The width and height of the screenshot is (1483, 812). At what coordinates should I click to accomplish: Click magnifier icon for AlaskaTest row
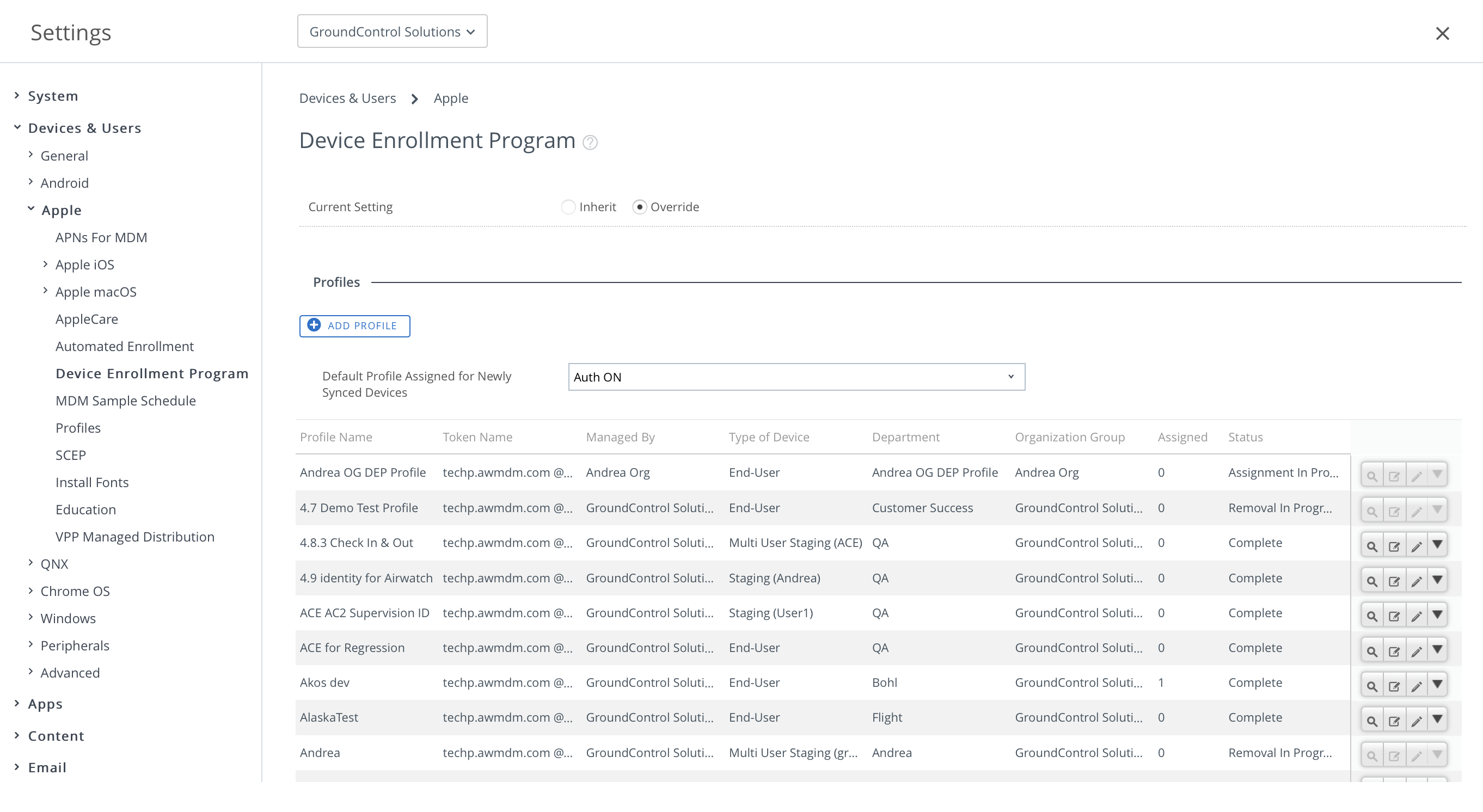(x=1372, y=721)
